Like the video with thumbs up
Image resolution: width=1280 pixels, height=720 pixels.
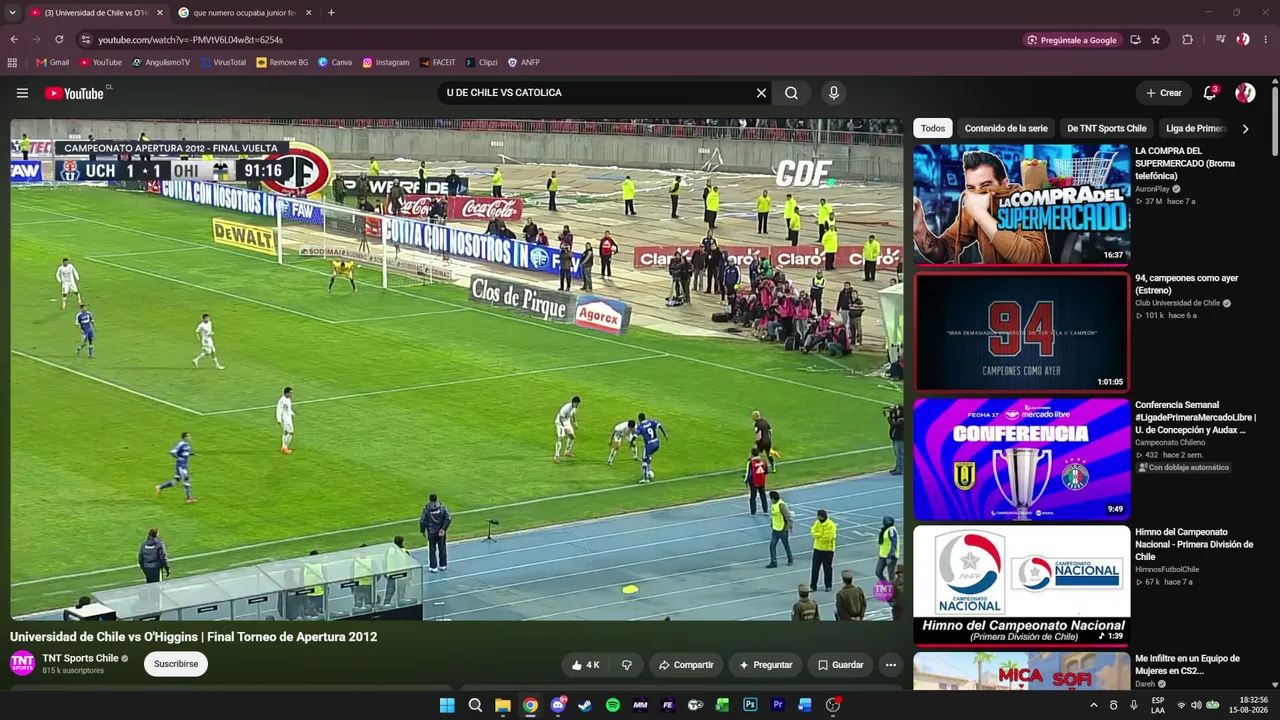coord(586,665)
